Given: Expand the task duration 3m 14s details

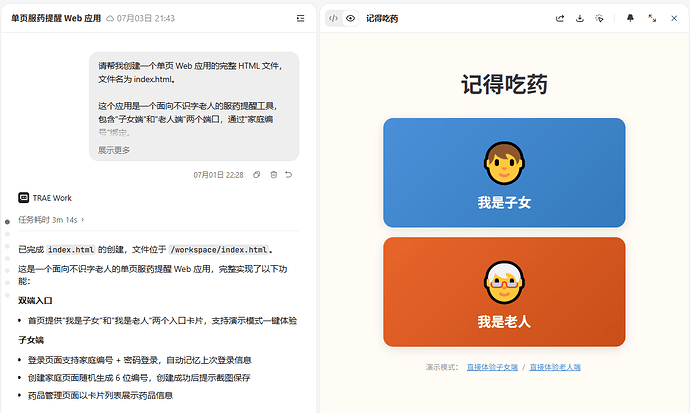Looking at the screenshot, I should [x=51, y=219].
